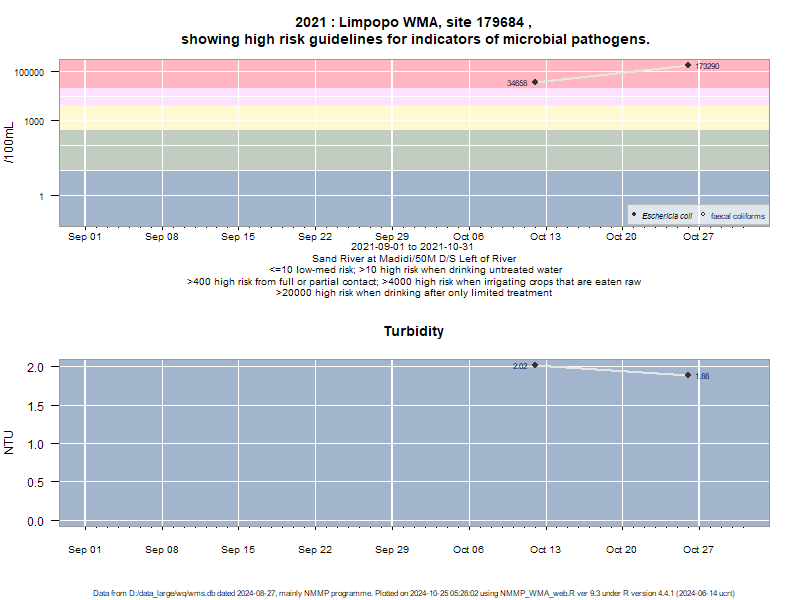
Task: Click the 100000 y-axis label
Action: coord(29,72)
